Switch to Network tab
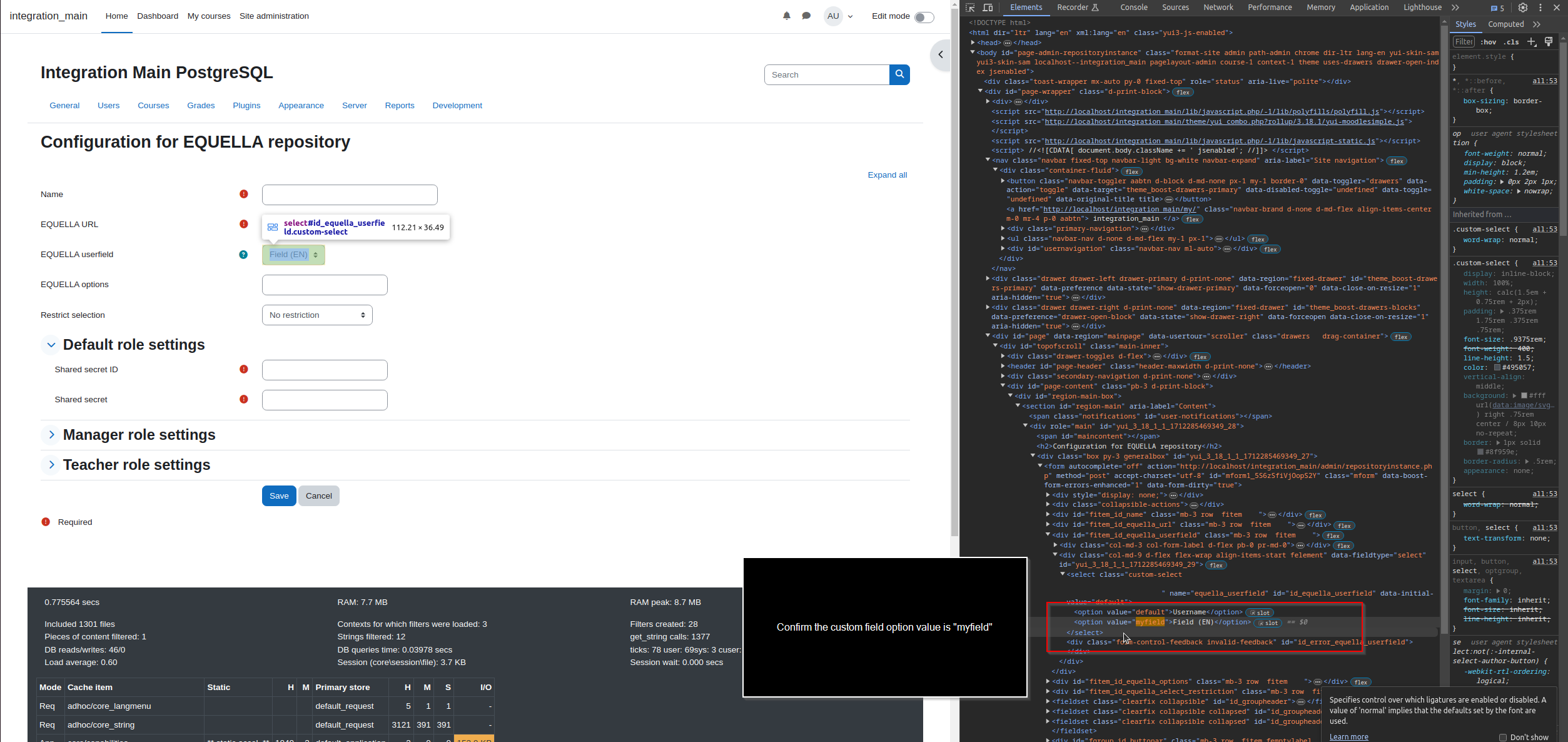 coord(1218,8)
